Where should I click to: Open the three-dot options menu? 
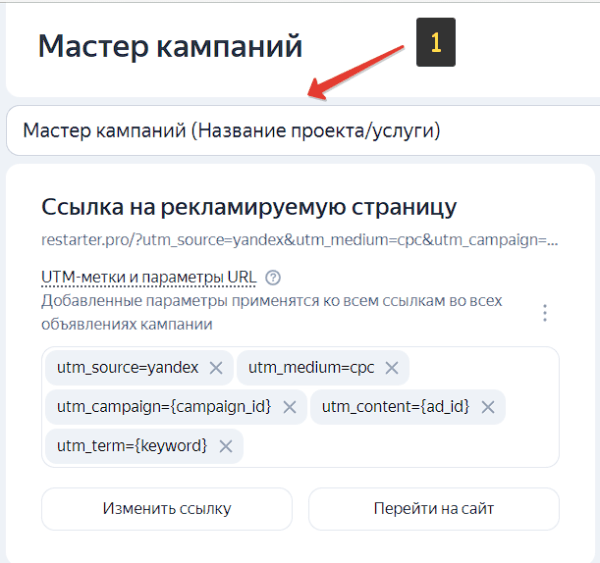pos(545,313)
